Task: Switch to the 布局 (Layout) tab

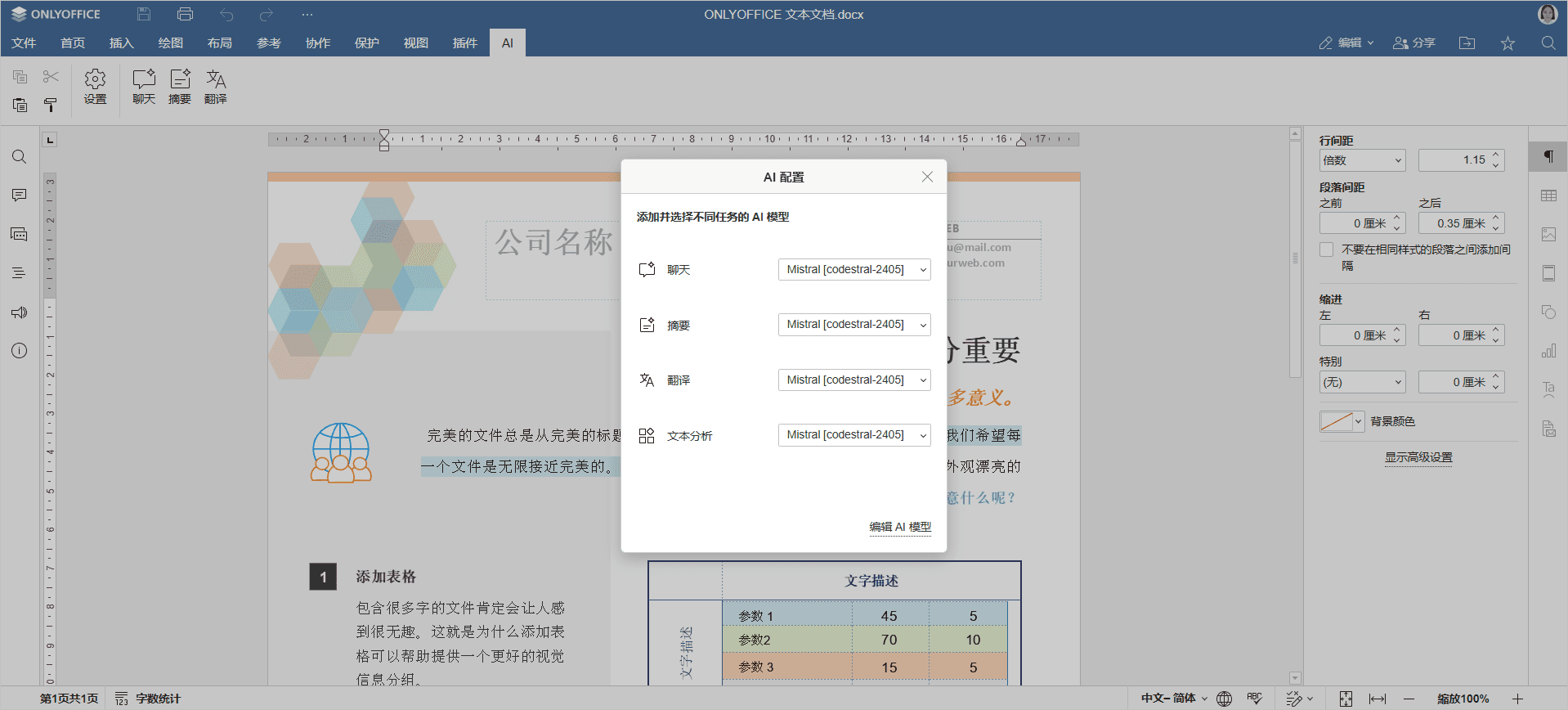Action: (x=219, y=43)
